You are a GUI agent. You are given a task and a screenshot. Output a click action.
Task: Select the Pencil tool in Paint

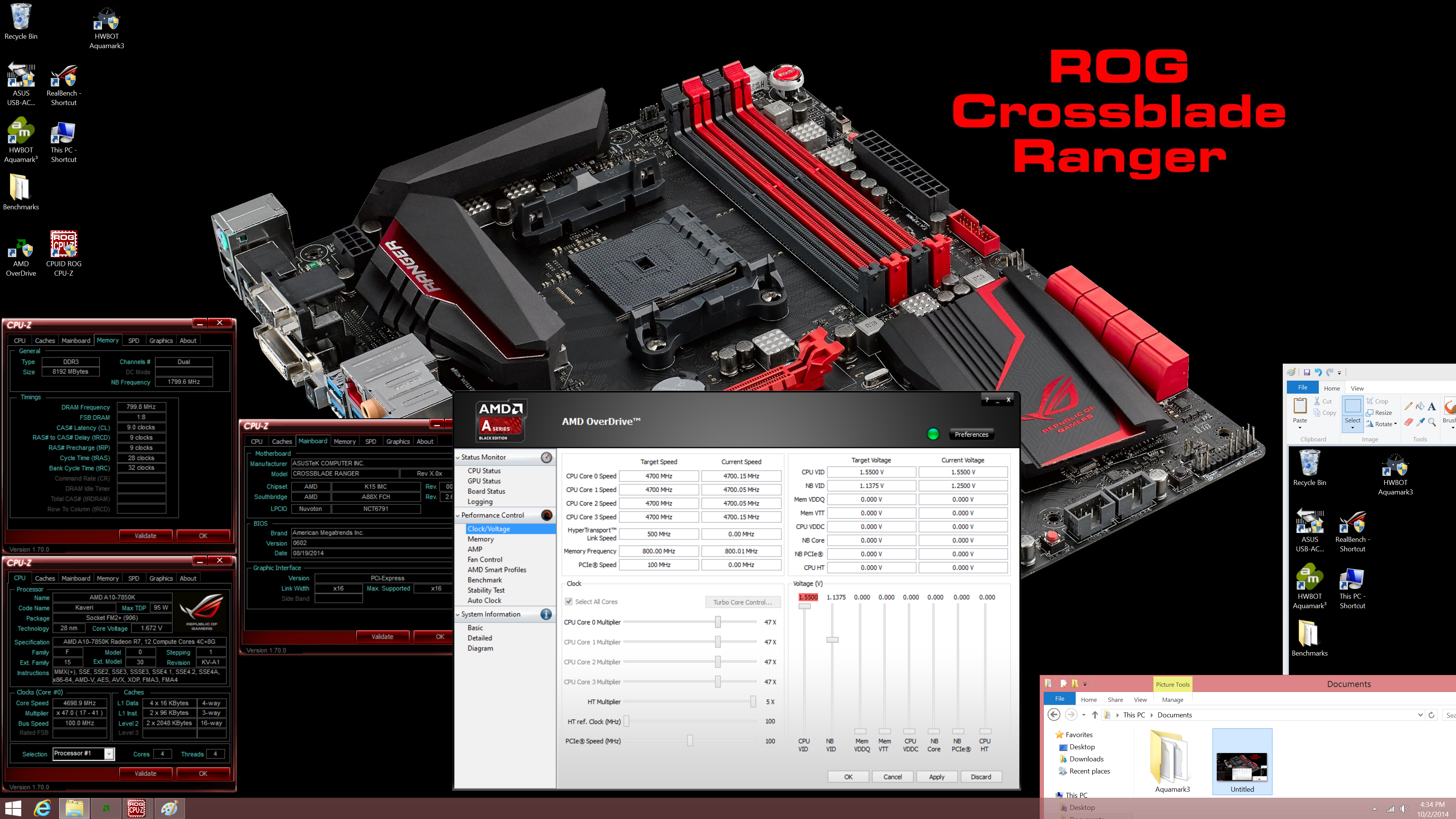click(x=1408, y=406)
